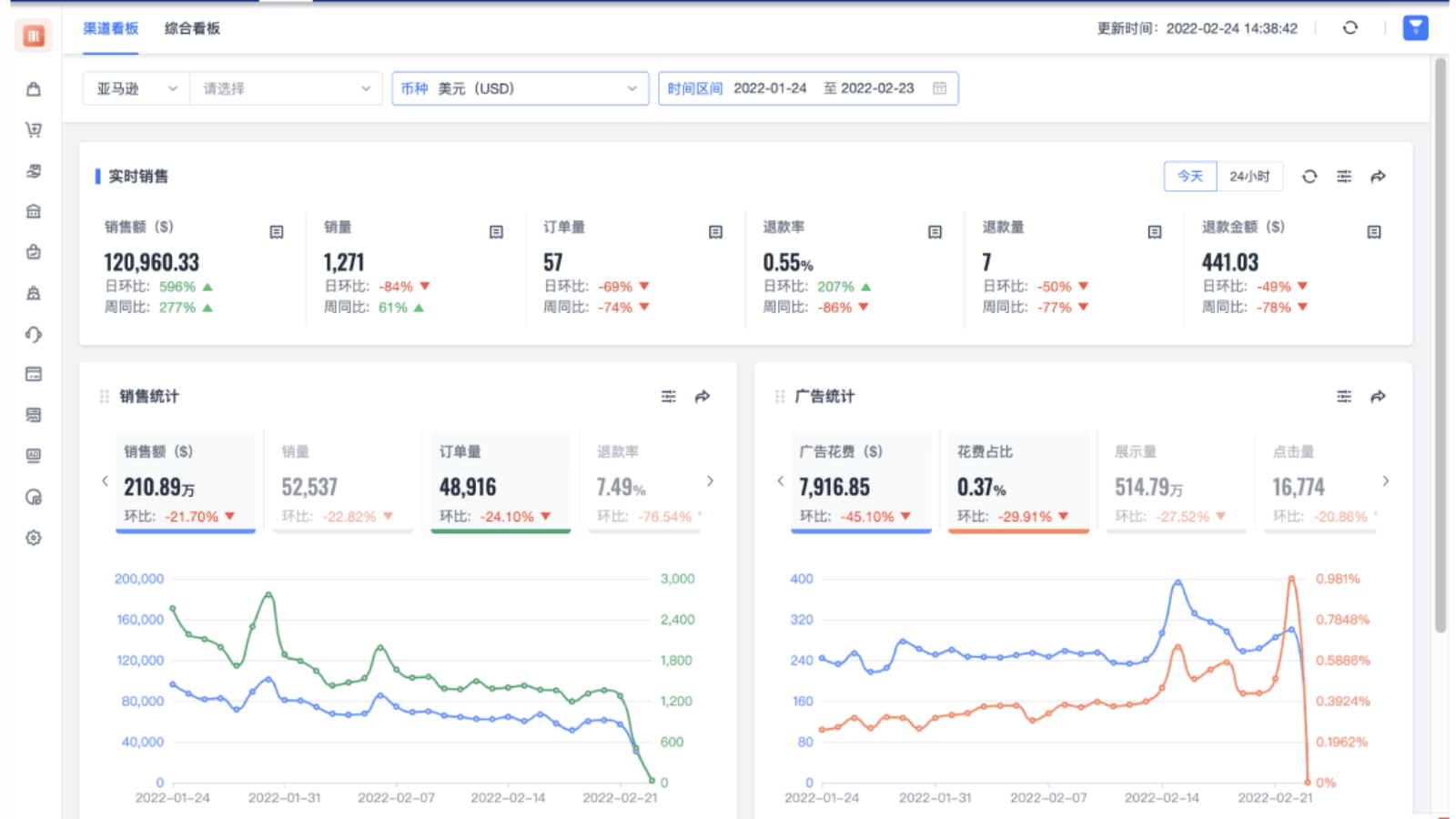This screenshot has width=1456, height=819.
Task: Open the blue filter icon button
Action: pos(1415,28)
